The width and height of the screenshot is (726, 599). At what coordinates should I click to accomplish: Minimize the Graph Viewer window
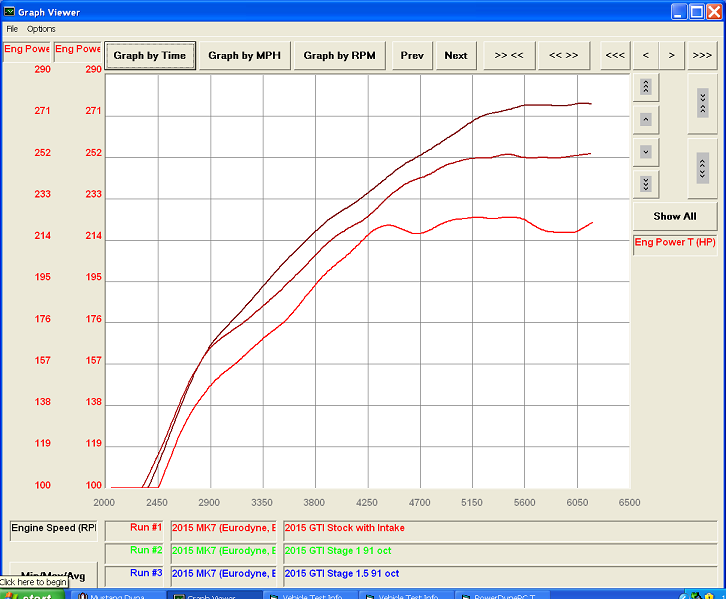[679, 12]
